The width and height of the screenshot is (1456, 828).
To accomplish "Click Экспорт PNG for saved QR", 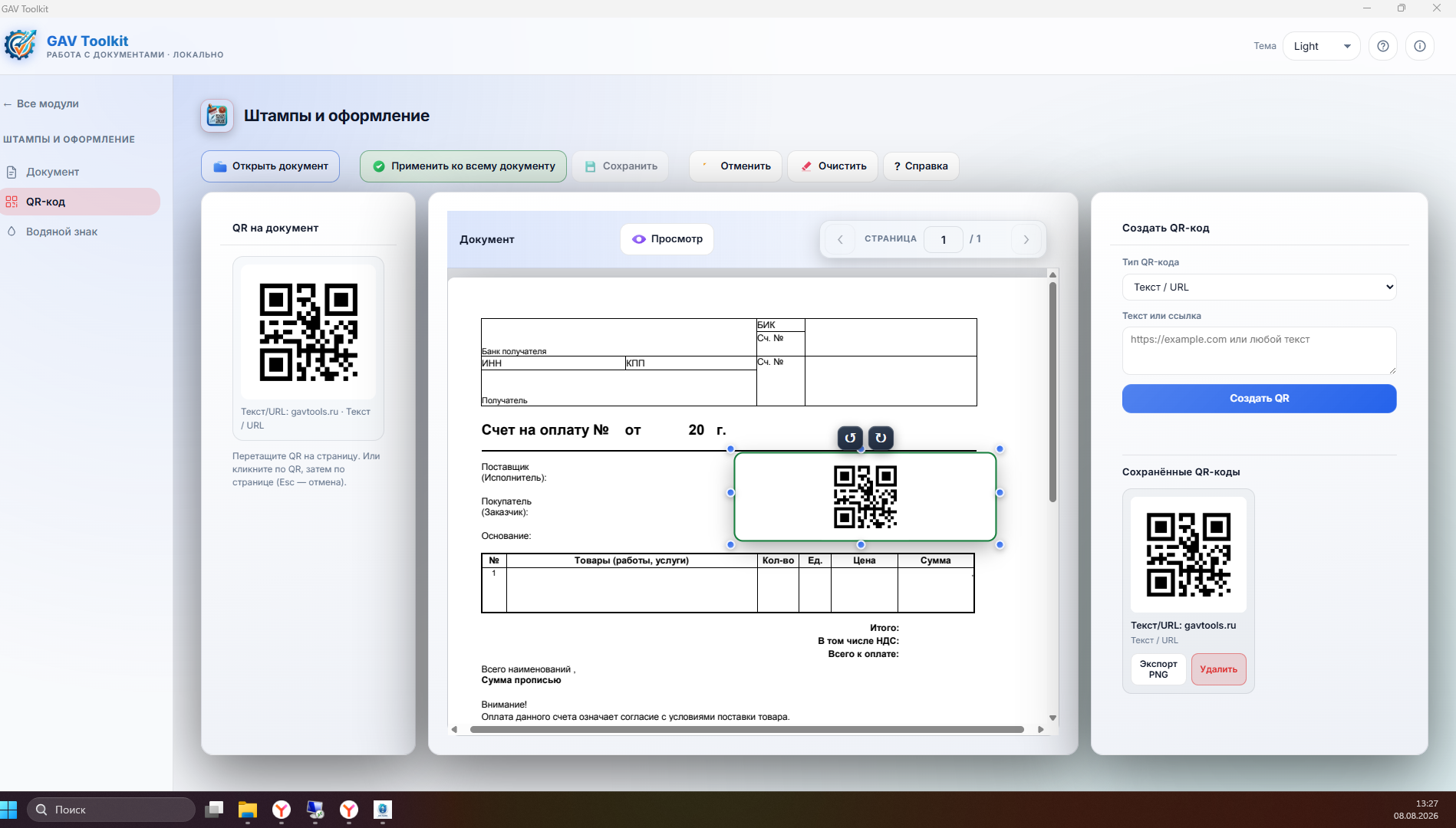I will 1158,669.
